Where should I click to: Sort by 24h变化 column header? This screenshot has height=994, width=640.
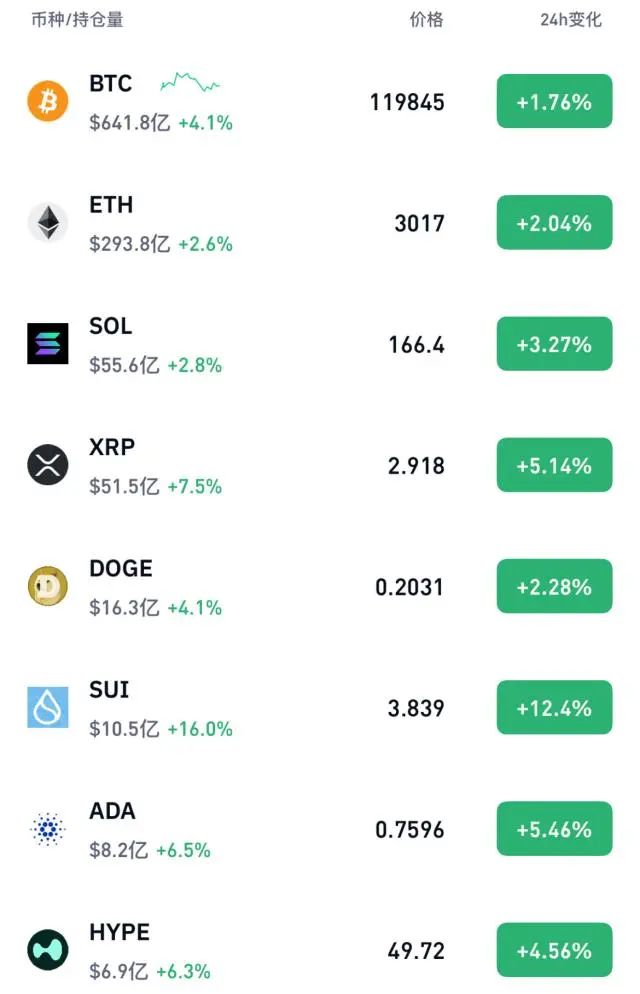coord(571,20)
